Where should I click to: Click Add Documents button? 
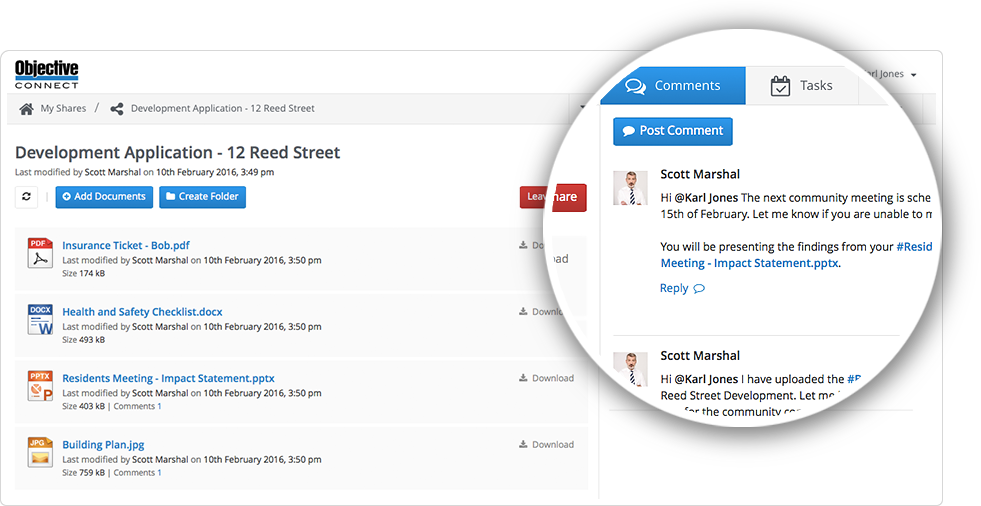(x=104, y=196)
